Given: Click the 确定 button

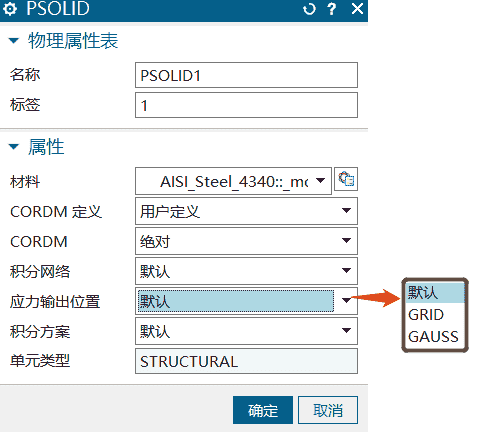Looking at the screenshot, I should pos(263,410).
